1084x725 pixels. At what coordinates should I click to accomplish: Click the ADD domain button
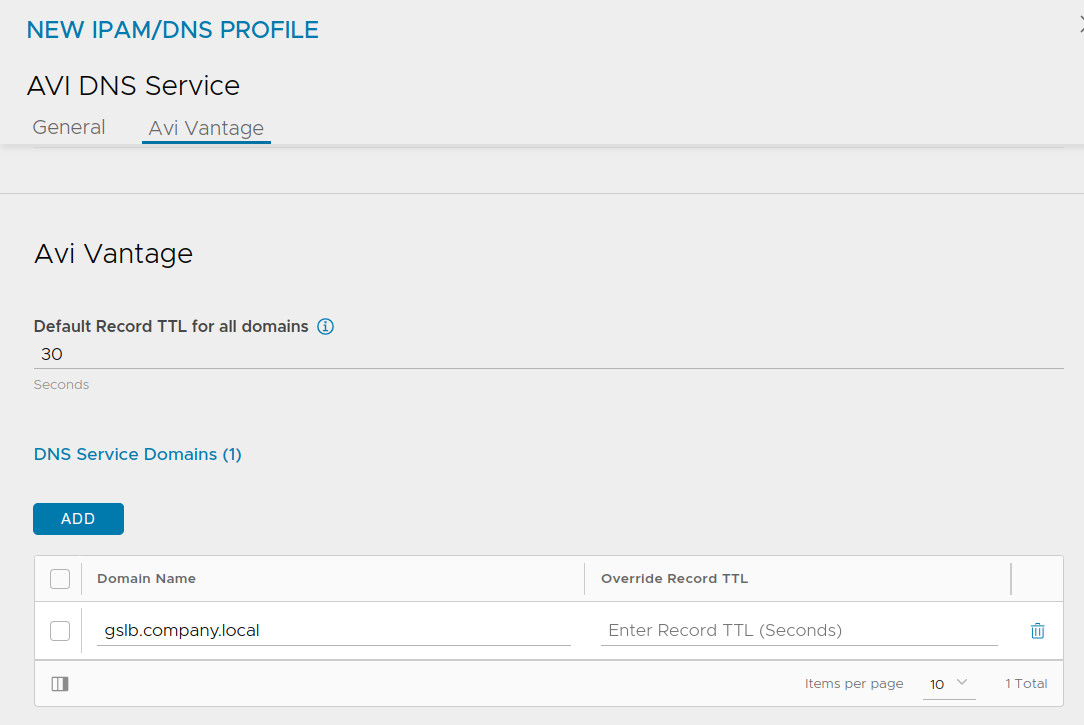(x=78, y=518)
